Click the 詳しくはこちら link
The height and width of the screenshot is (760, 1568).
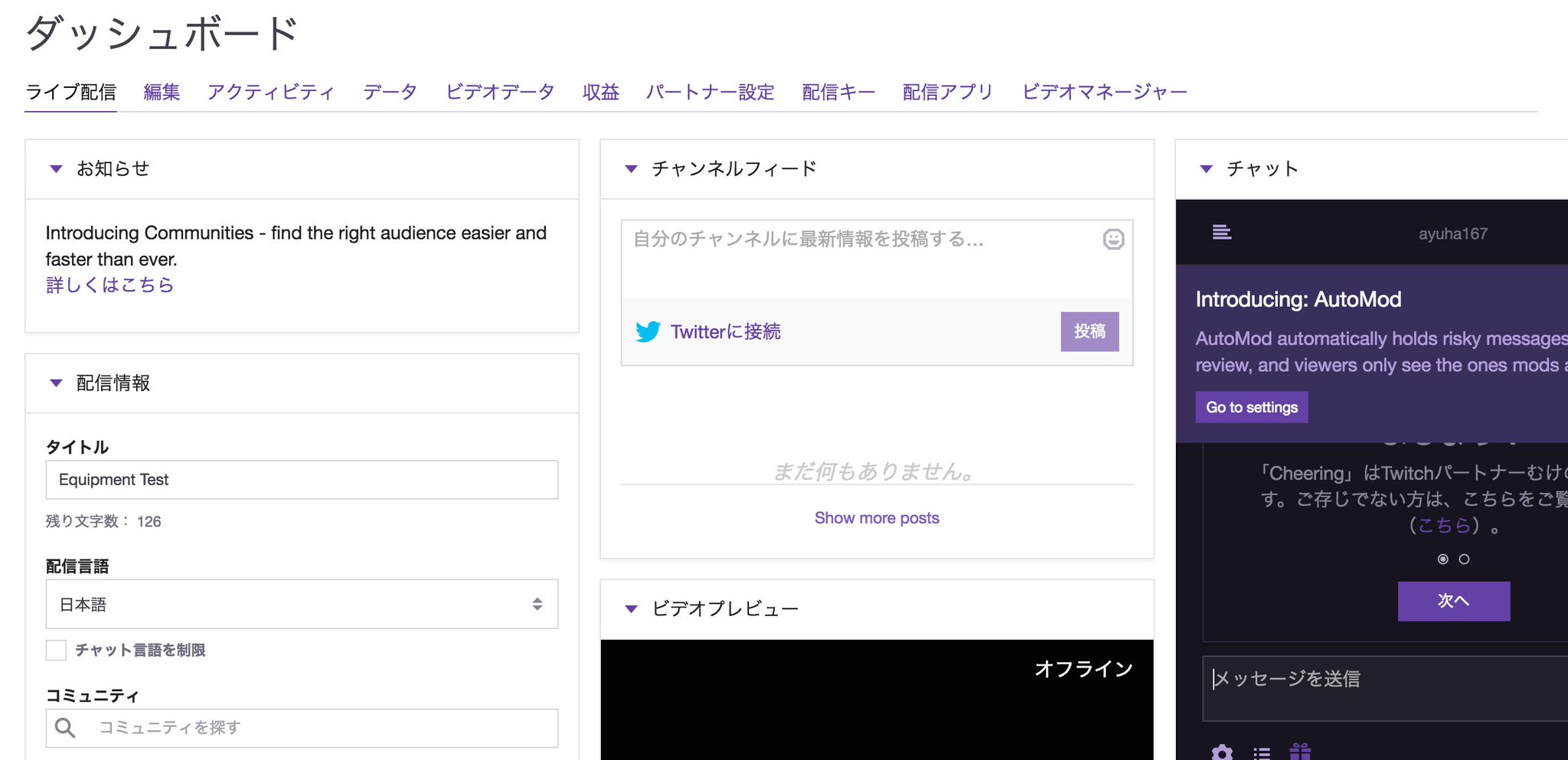coord(109,285)
